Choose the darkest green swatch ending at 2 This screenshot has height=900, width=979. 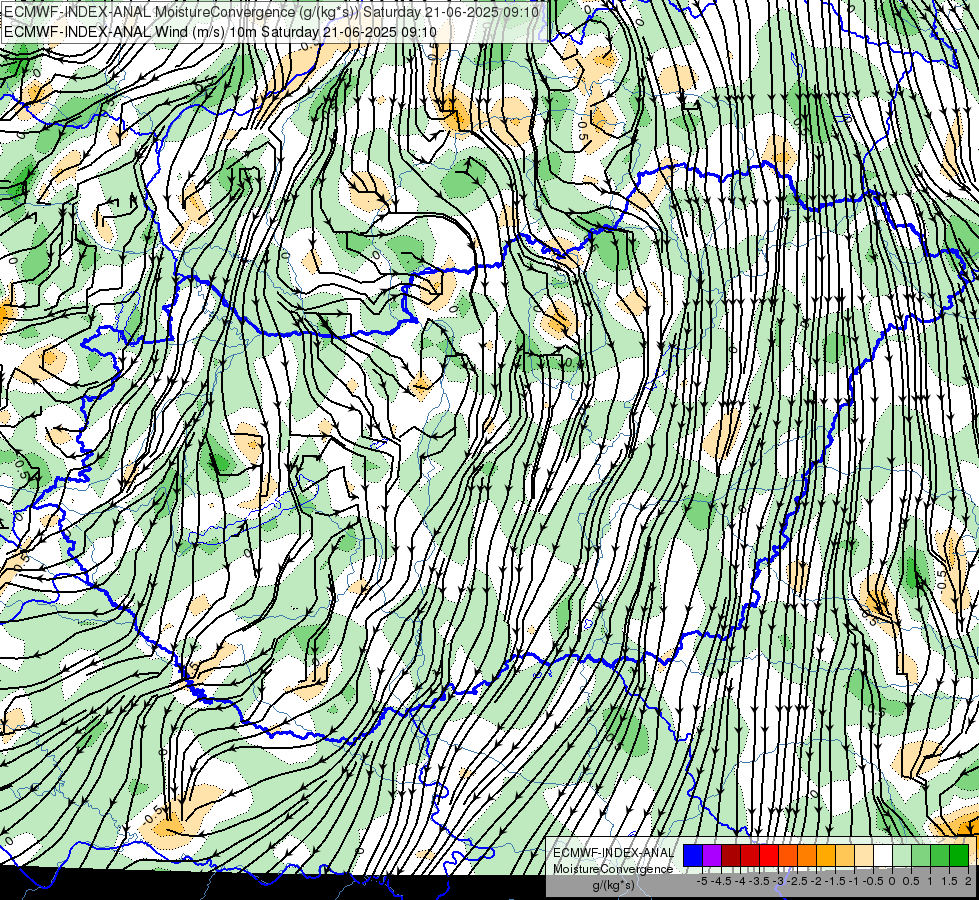pos(959,856)
